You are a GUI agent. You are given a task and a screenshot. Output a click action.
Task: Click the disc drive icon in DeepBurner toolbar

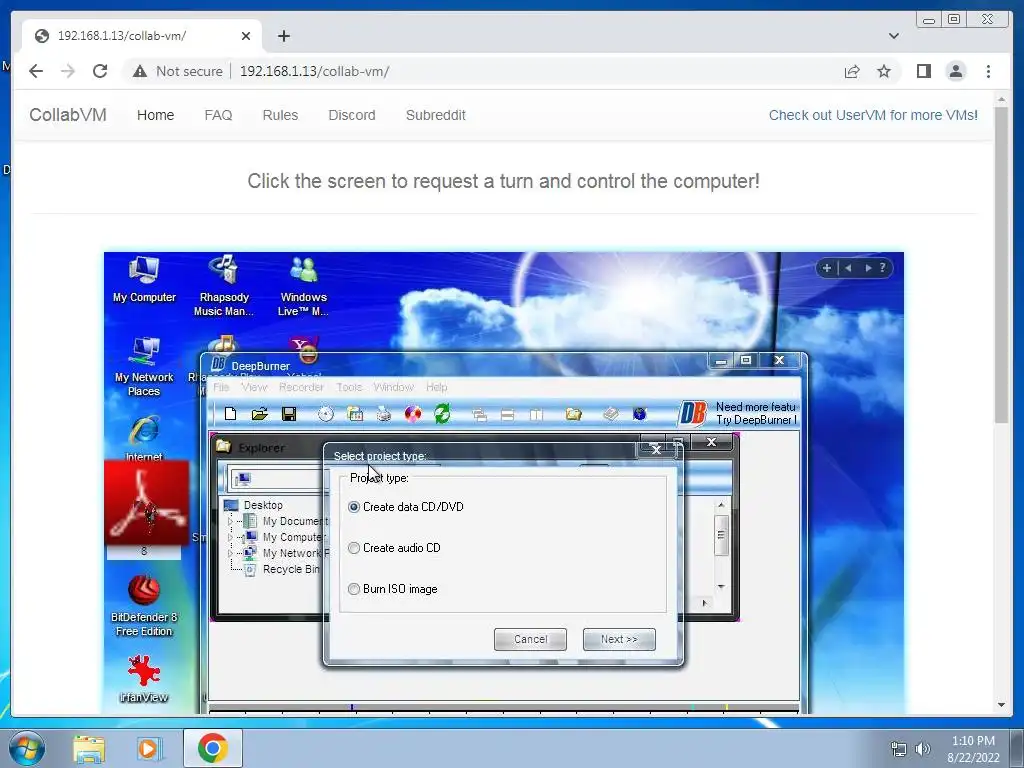(x=325, y=413)
